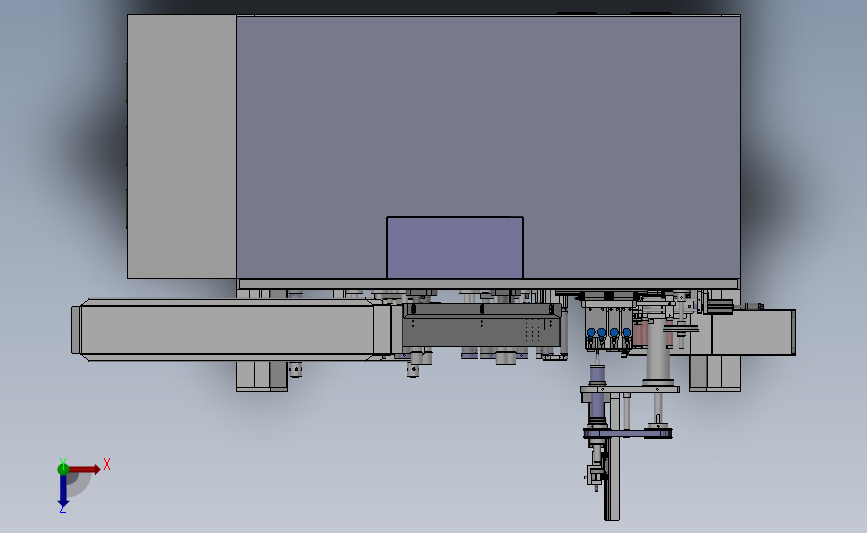Select the bottom right support leg block

click(x=714, y=373)
